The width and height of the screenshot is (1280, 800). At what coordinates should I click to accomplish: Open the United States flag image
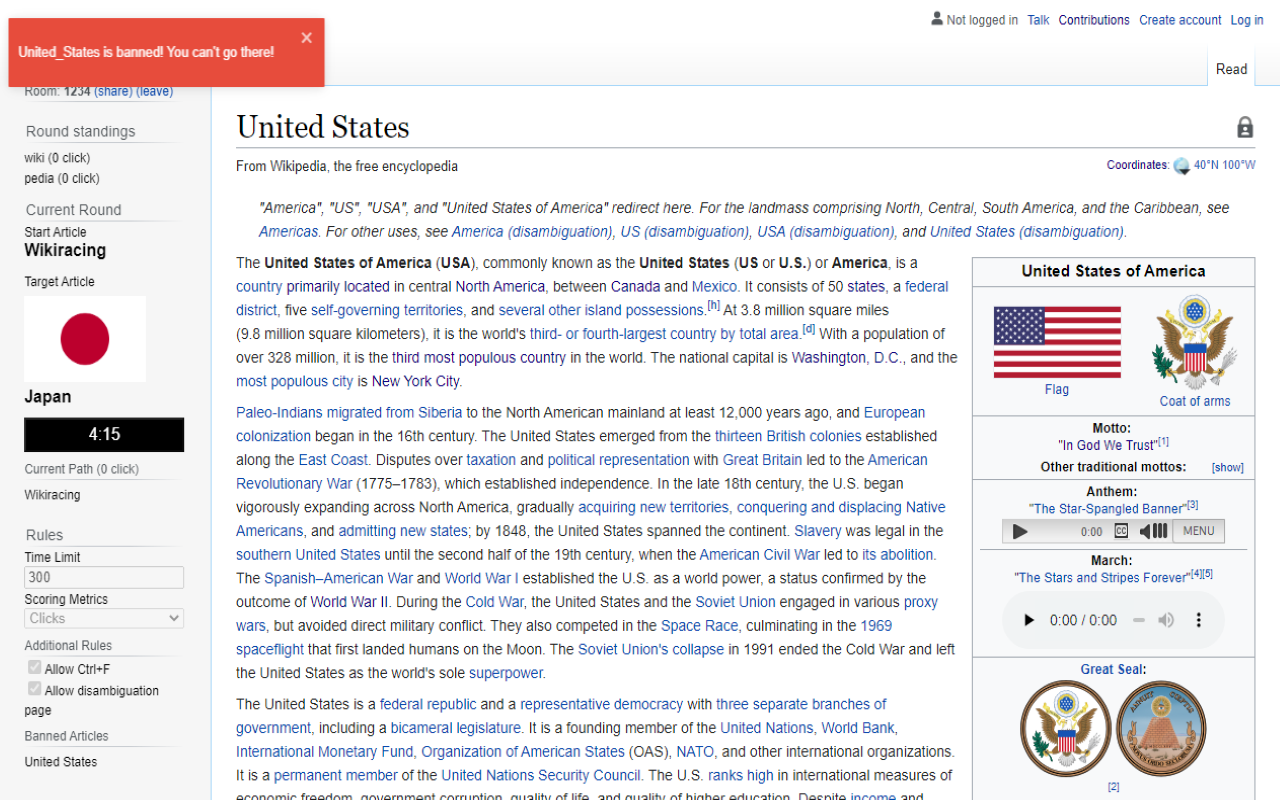point(1057,342)
